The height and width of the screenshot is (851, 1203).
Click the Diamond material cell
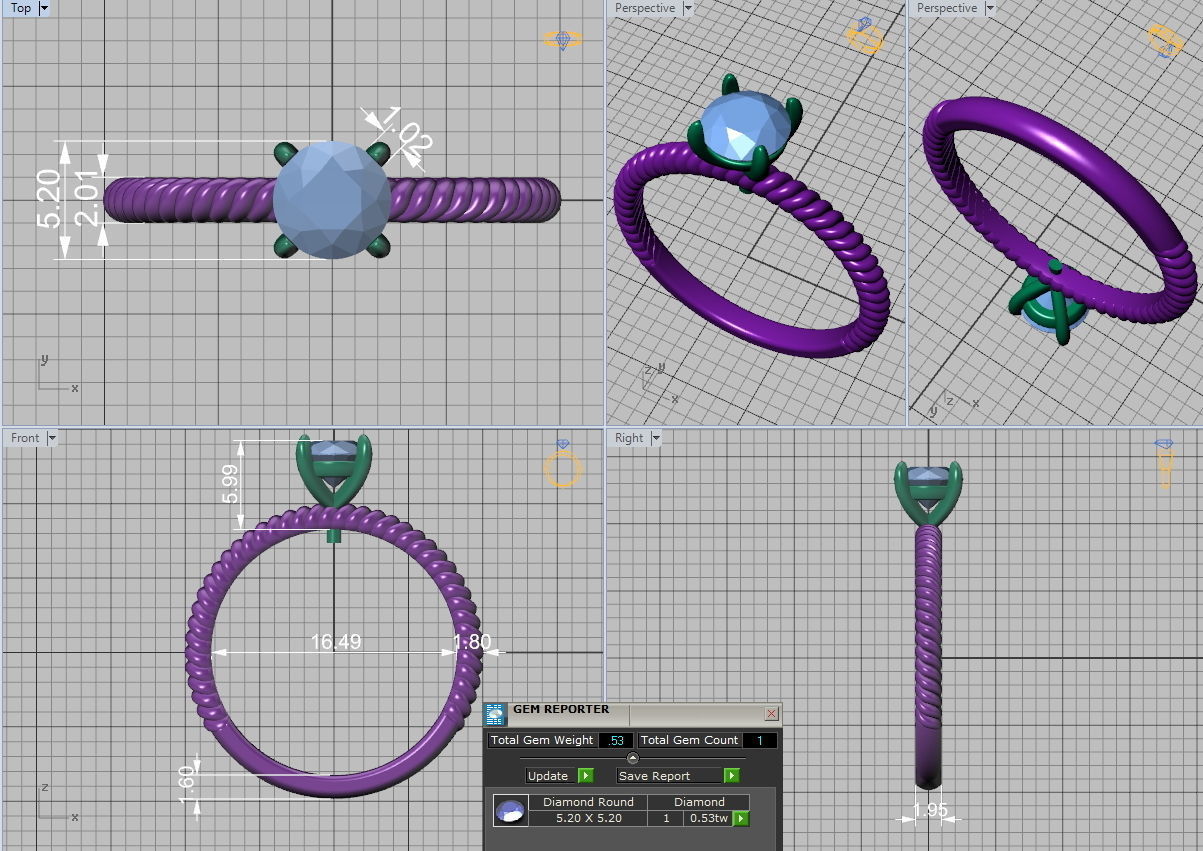[699, 802]
